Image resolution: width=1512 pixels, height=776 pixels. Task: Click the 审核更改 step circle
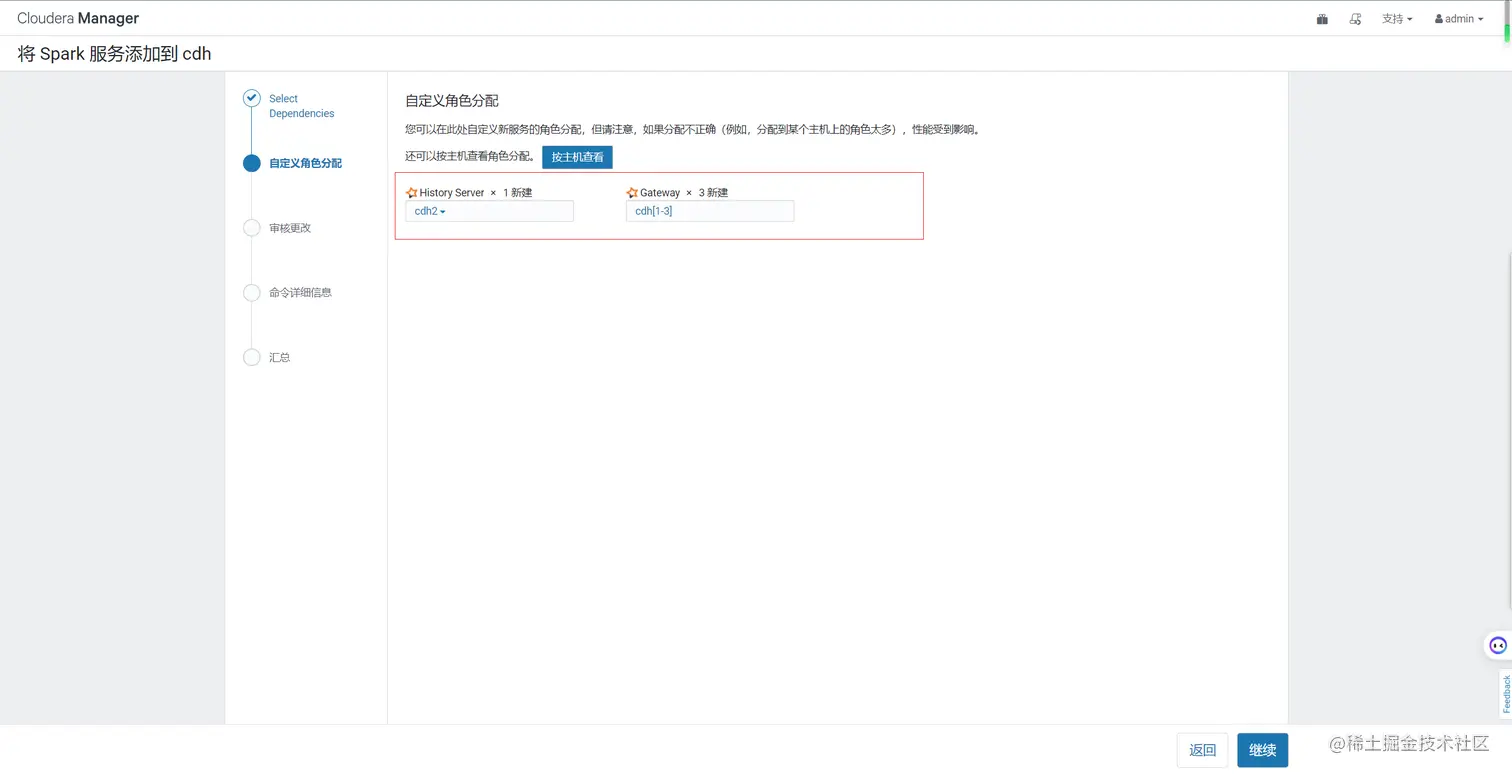click(252, 228)
